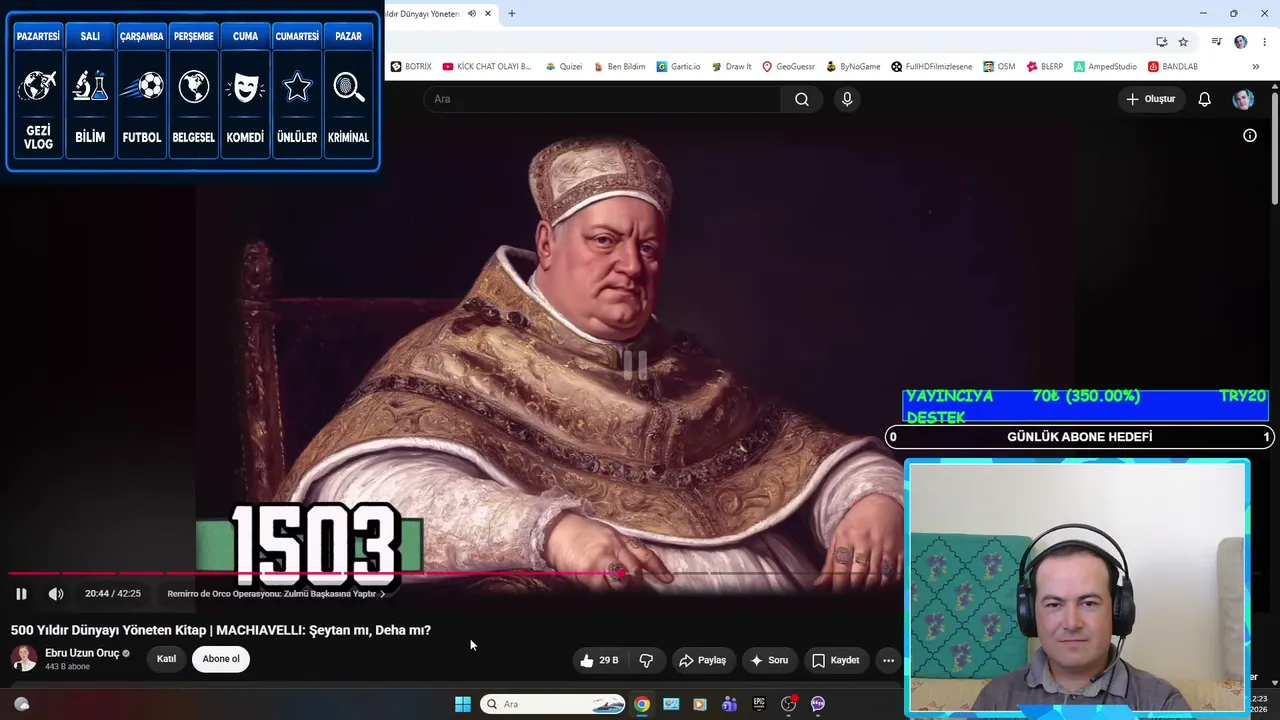Open Microsoft Teams from the taskbar
The height and width of the screenshot is (720, 1280).
730,704
